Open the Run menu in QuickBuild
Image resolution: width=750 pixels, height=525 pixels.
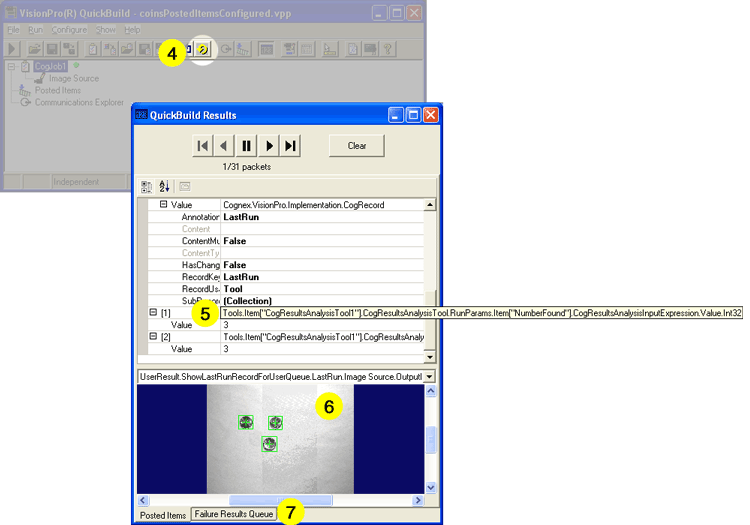coord(35,30)
